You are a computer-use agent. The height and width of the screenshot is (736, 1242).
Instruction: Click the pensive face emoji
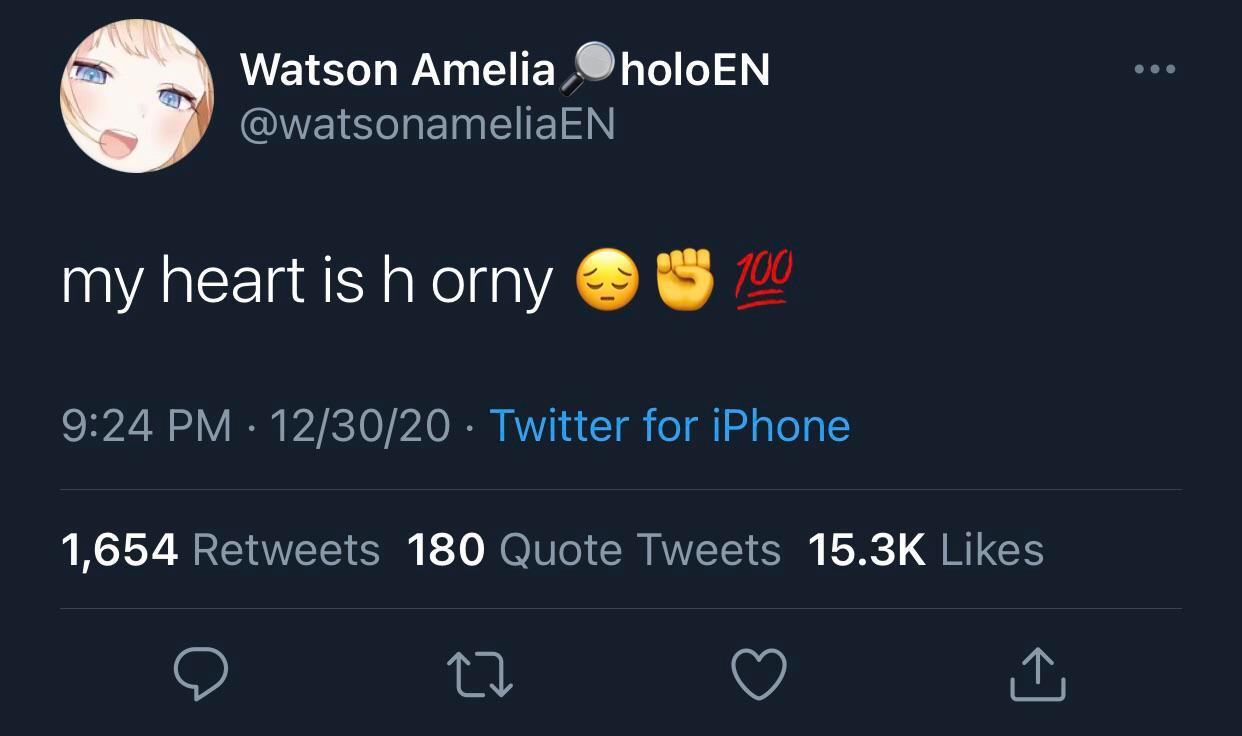coord(607,282)
